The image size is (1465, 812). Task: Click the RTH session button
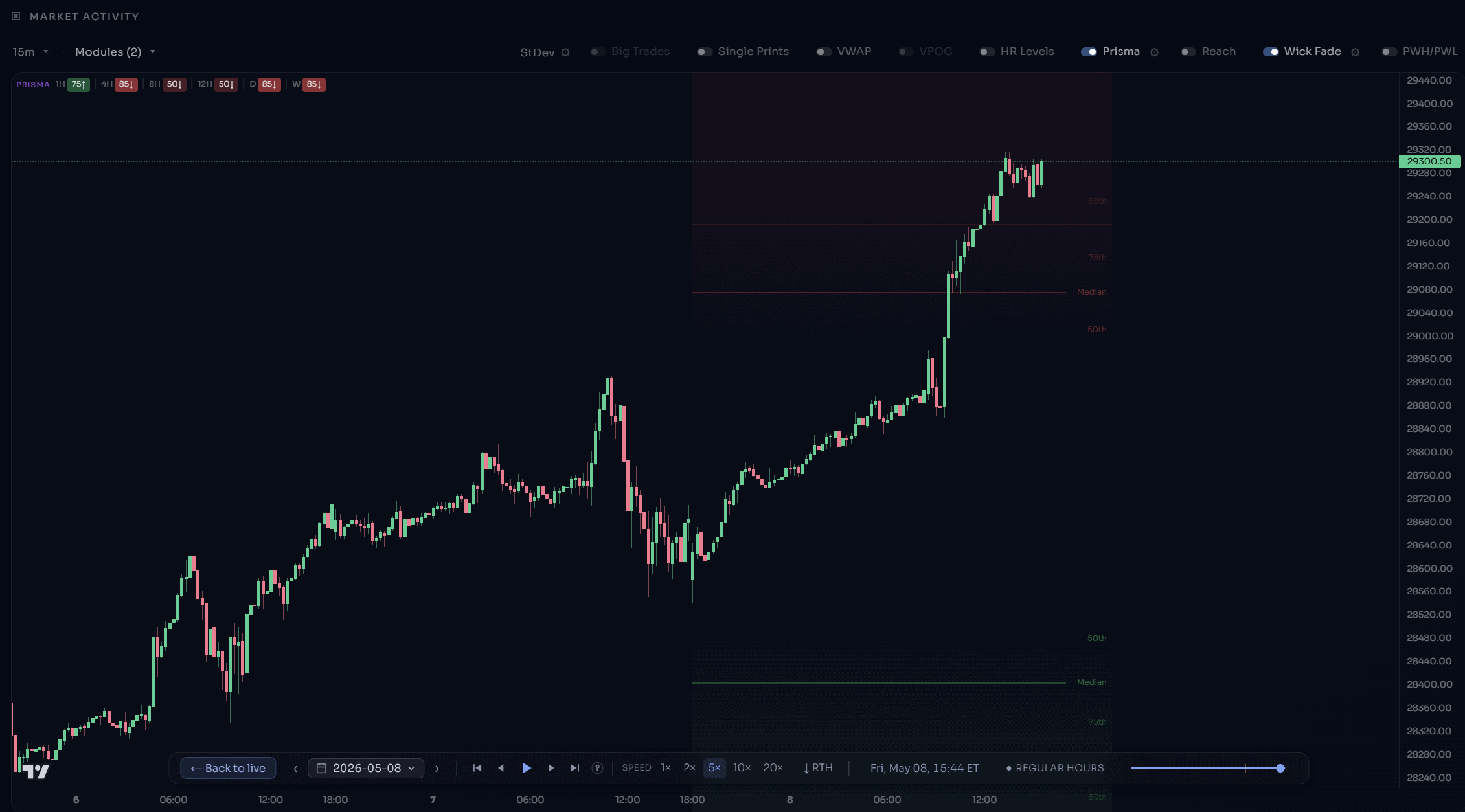[x=818, y=768]
